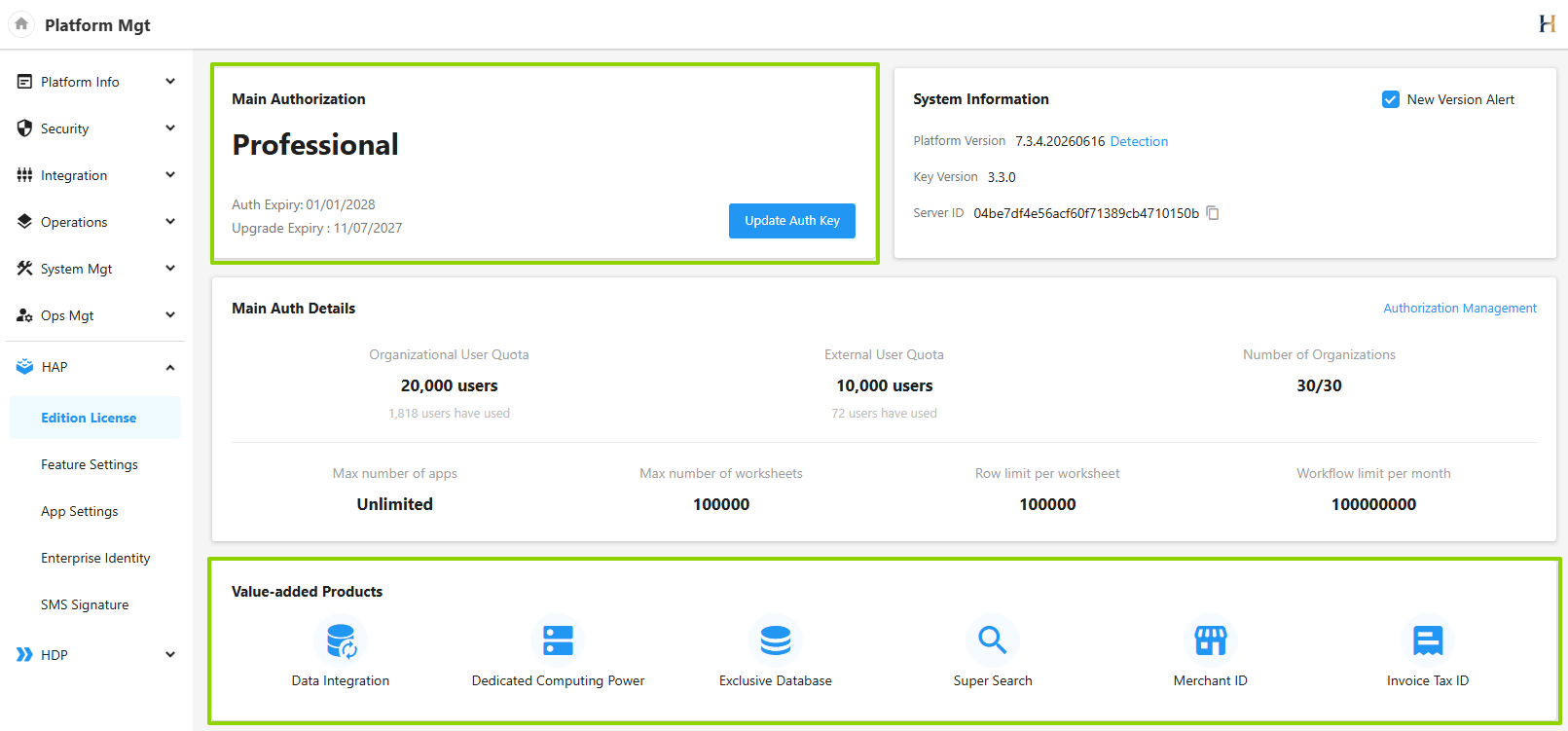Click the Platform Mgt header title

(97, 25)
